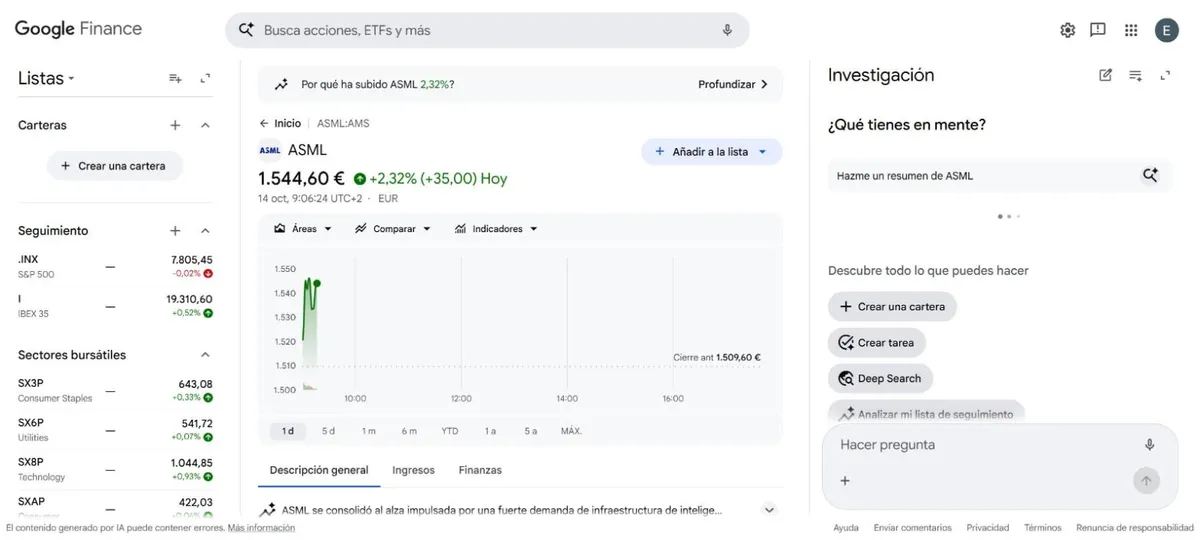1200x540 pixels.
Task: Open the Listas dropdown
Action: 46,79
